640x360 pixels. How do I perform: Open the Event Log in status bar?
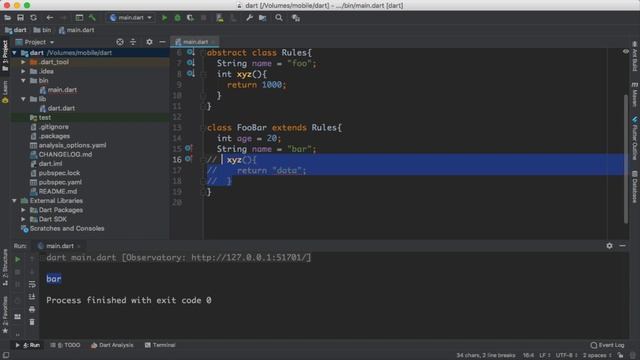click(608, 345)
